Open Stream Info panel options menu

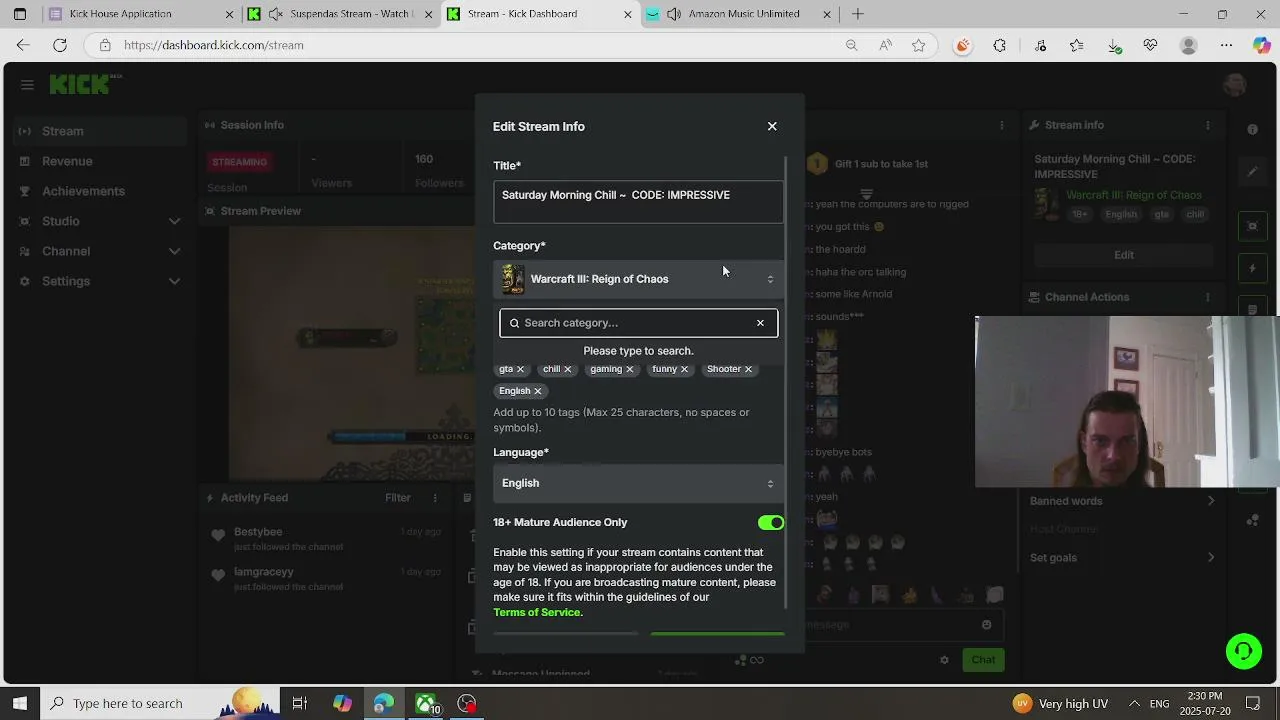pos(1208,125)
